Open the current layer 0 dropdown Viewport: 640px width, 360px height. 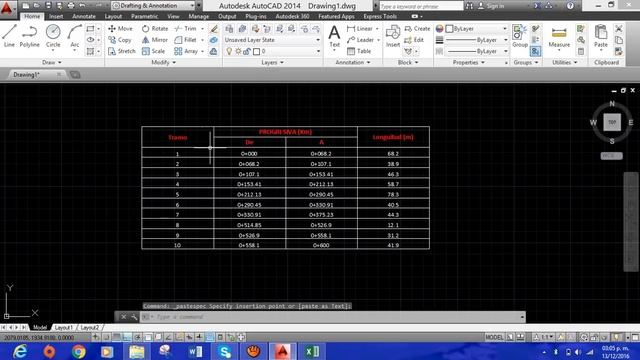click(272, 51)
